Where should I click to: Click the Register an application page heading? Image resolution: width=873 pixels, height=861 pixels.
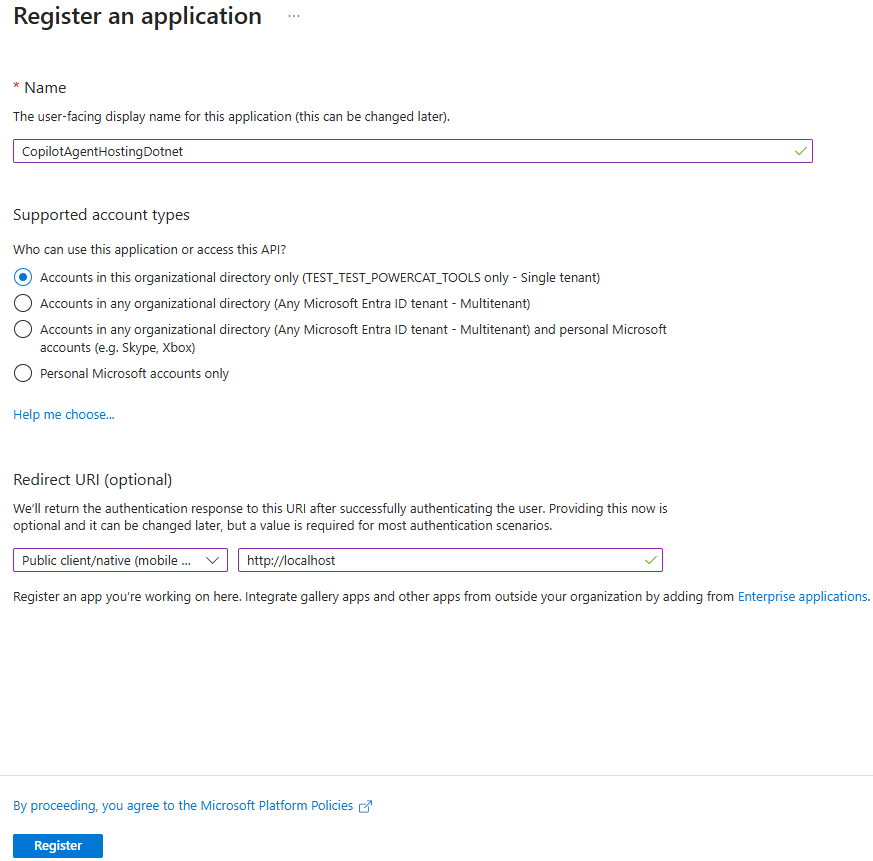[x=138, y=17]
